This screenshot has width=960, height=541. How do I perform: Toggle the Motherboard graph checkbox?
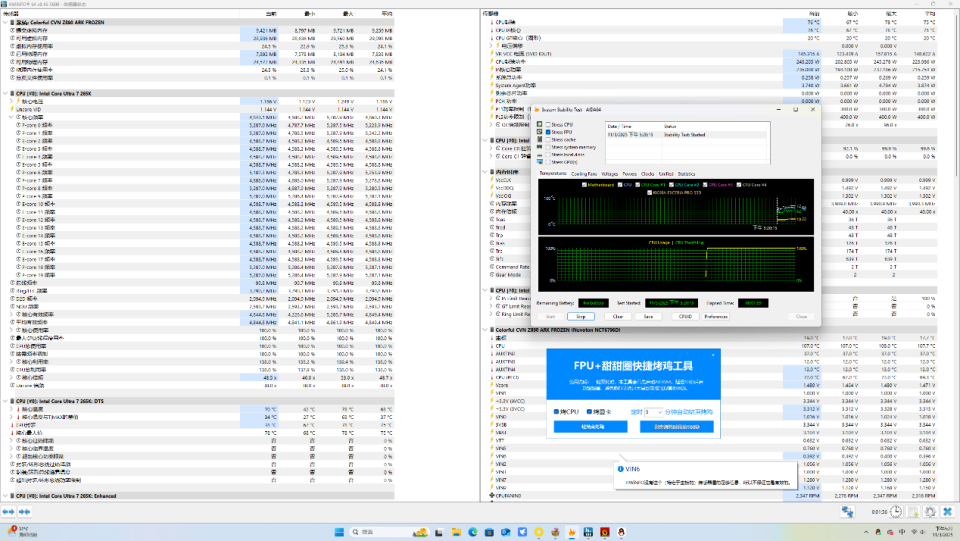tap(584, 184)
